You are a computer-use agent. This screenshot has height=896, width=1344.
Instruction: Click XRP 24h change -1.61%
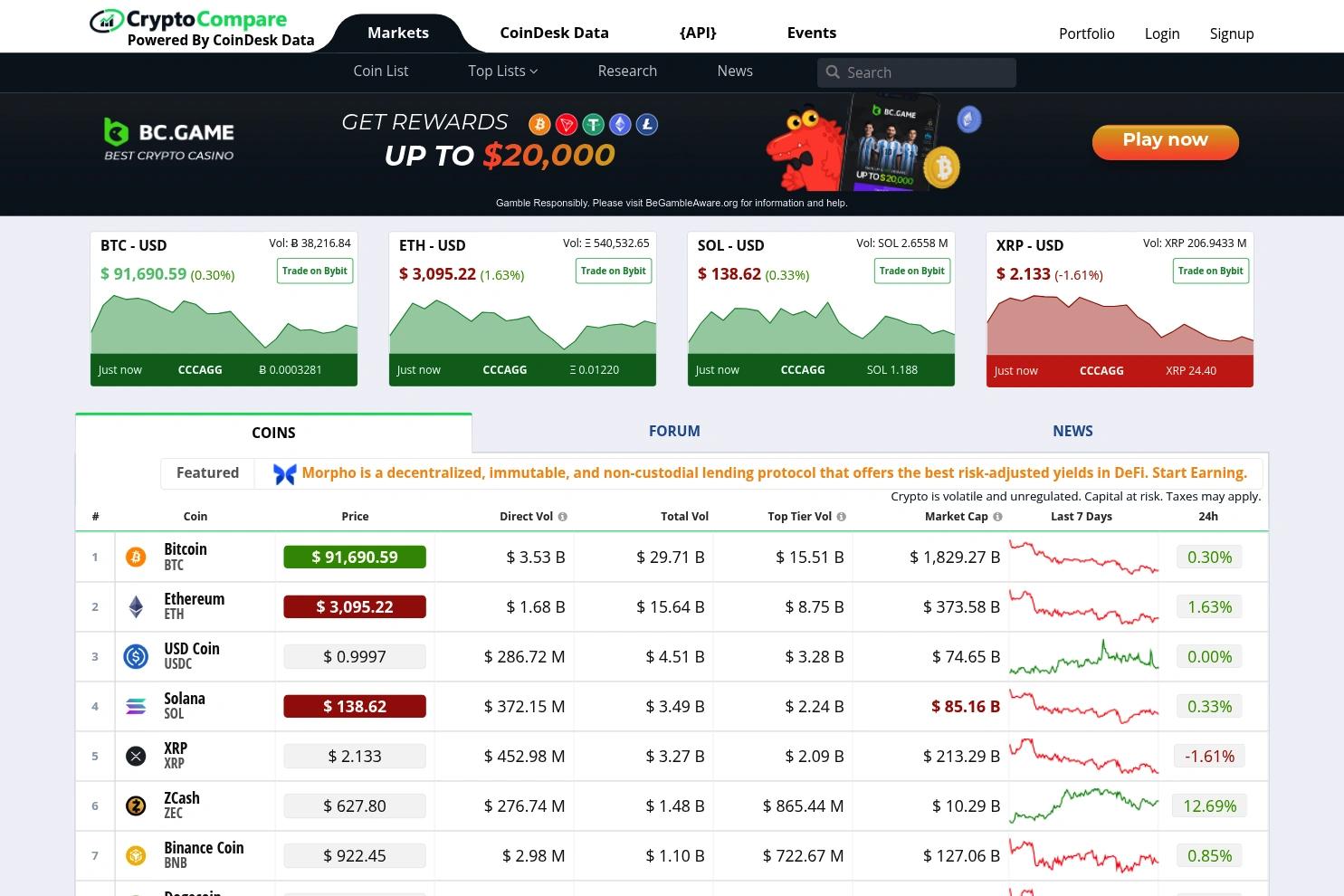[1209, 757]
